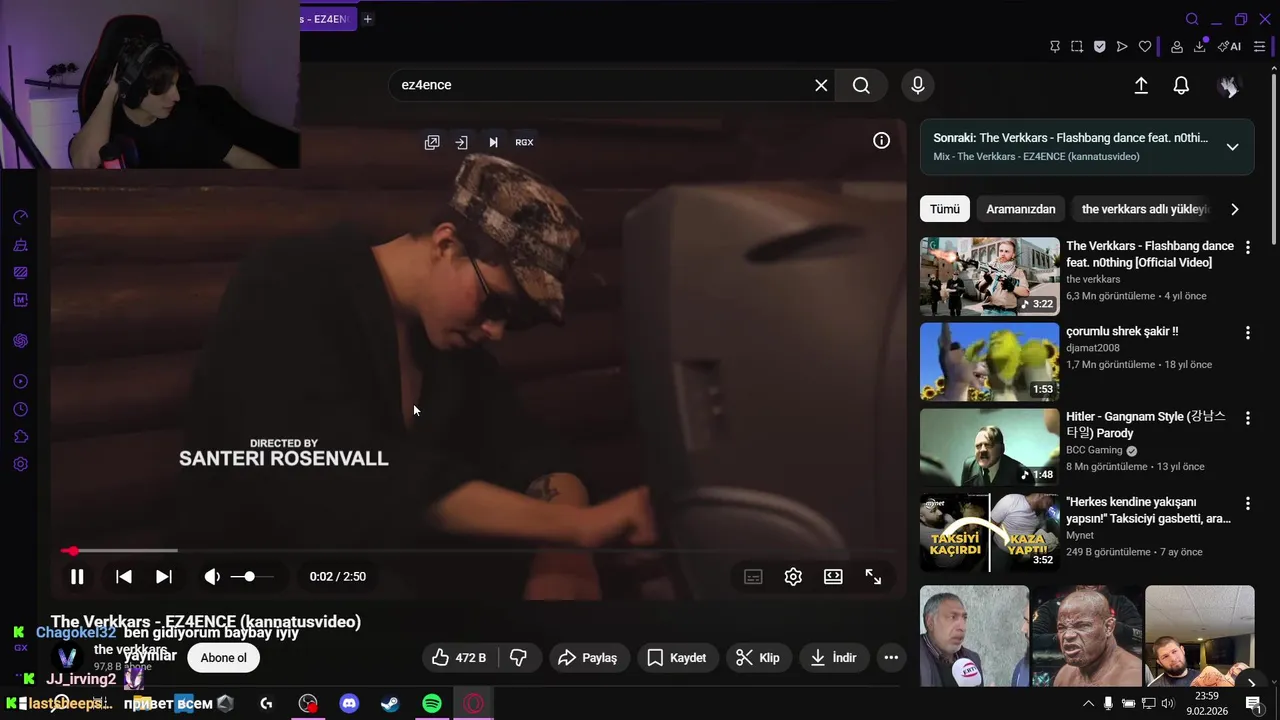This screenshot has width=1280, height=720.
Task: Open Flashbang dance video thumbnail
Action: point(989,276)
